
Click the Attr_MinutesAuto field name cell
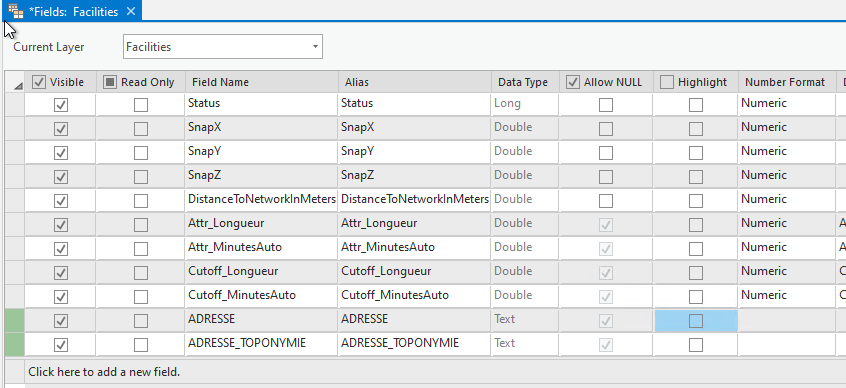coord(261,248)
